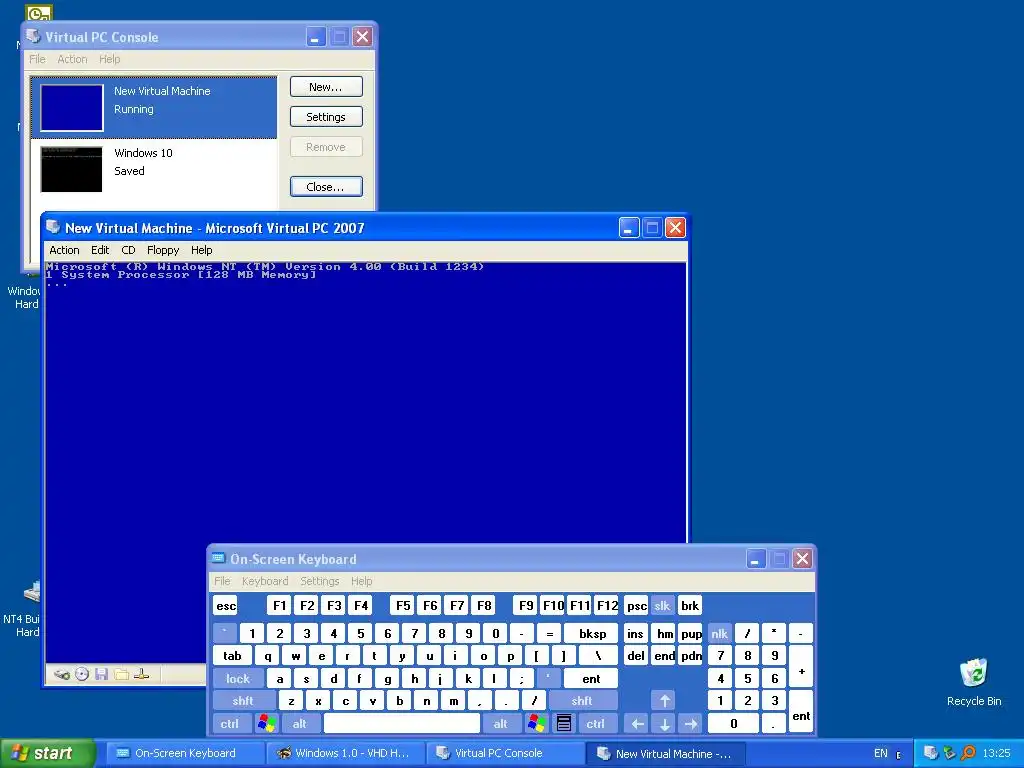Click the Close... button in Virtual PC Console
The image size is (1024, 768).
click(x=326, y=187)
